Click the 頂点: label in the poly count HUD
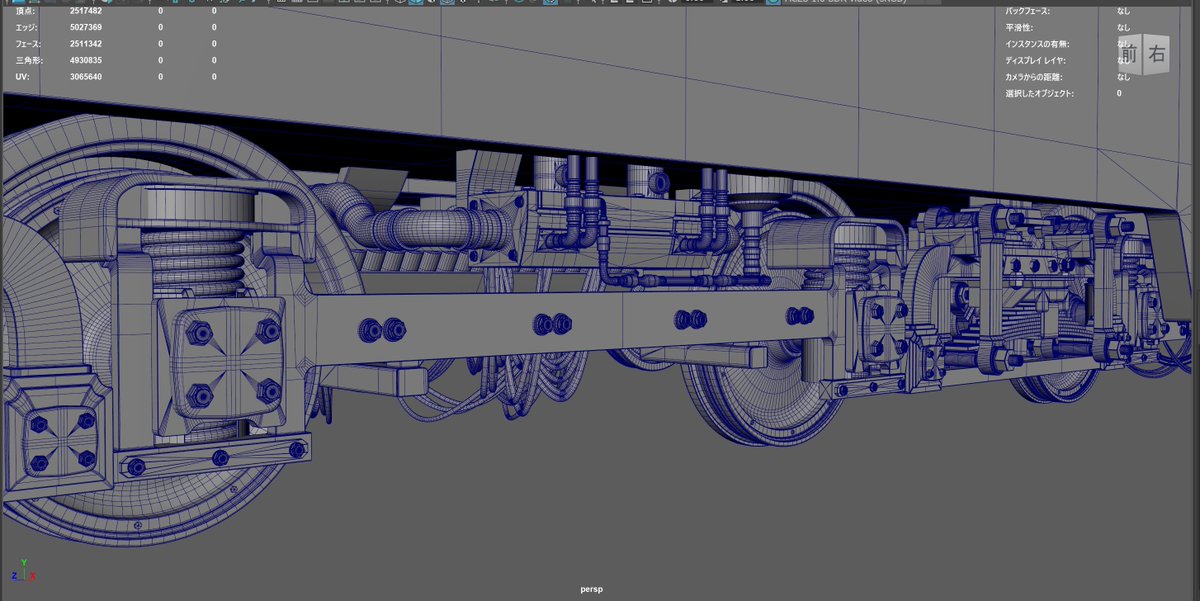 pos(25,11)
